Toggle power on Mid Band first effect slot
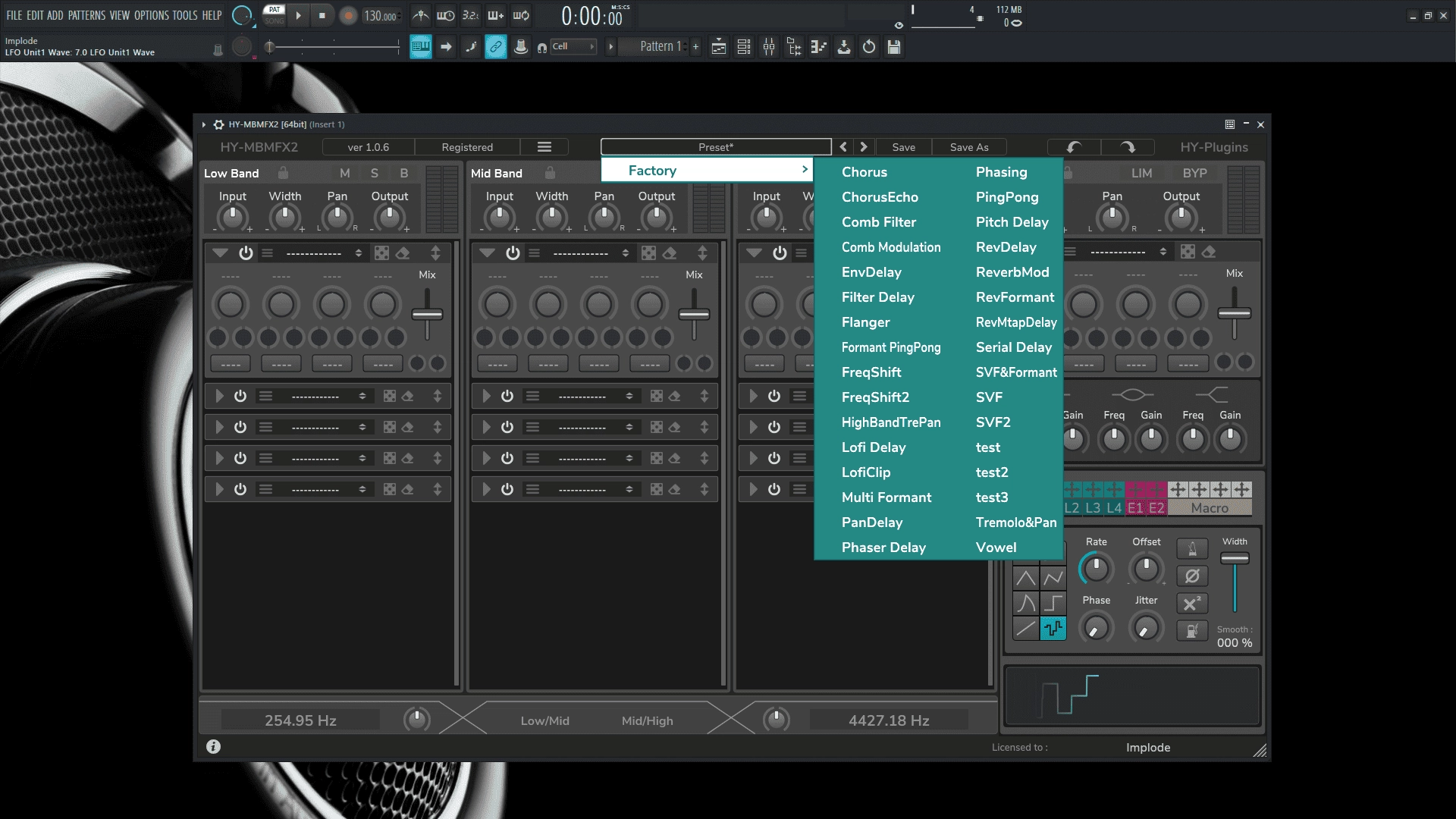 513,253
